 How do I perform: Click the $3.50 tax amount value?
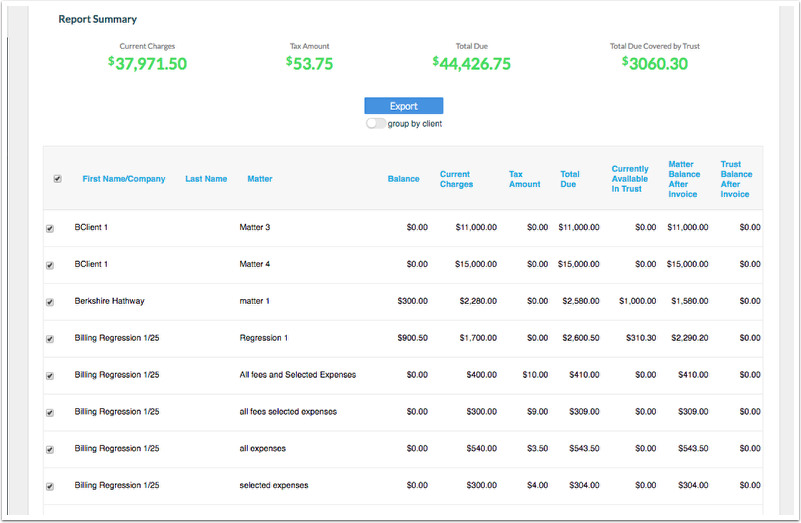point(537,448)
